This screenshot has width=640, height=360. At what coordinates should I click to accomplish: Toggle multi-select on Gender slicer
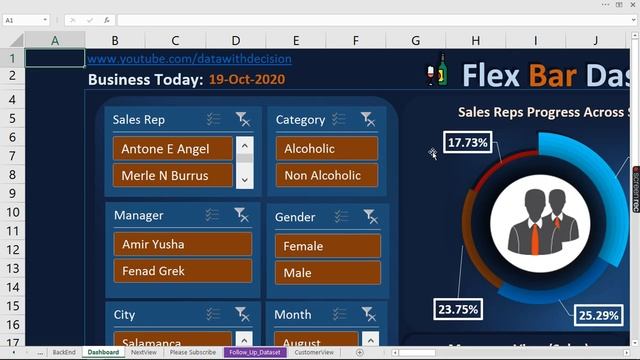[341, 216]
